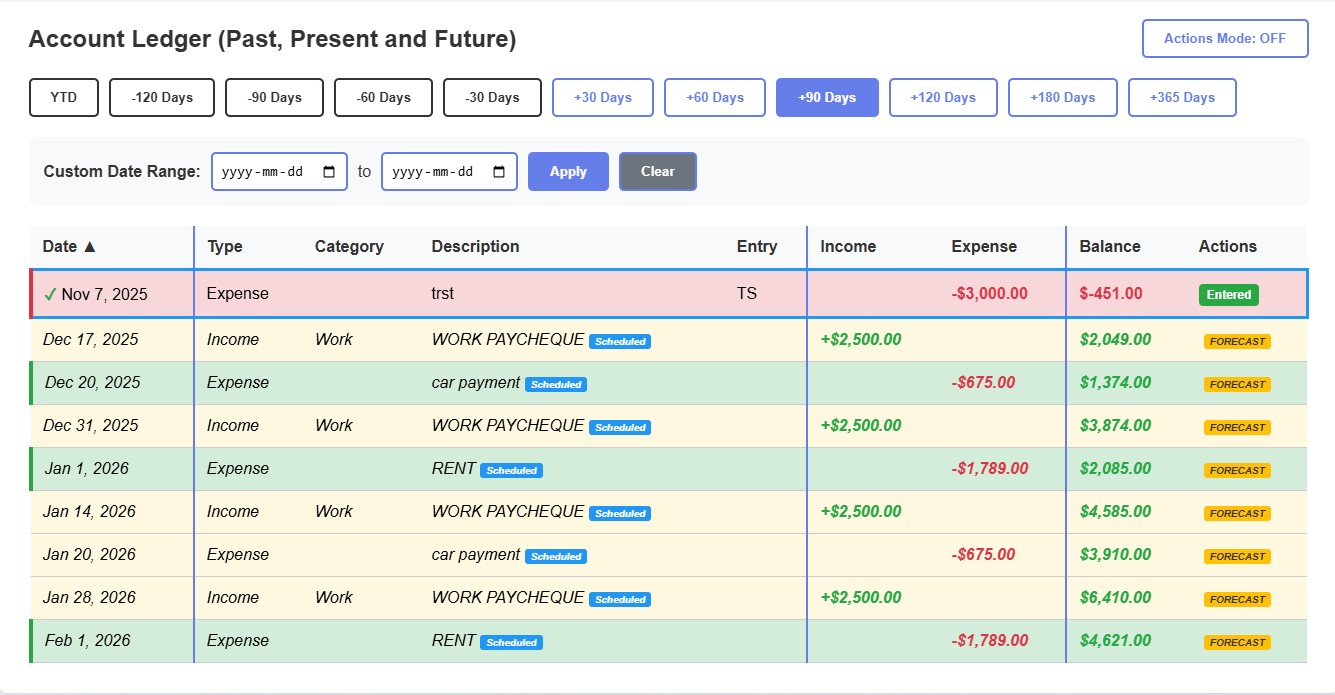Select the YTD range filter
The width and height of the screenshot is (1335, 695).
(x=64, y=98)
